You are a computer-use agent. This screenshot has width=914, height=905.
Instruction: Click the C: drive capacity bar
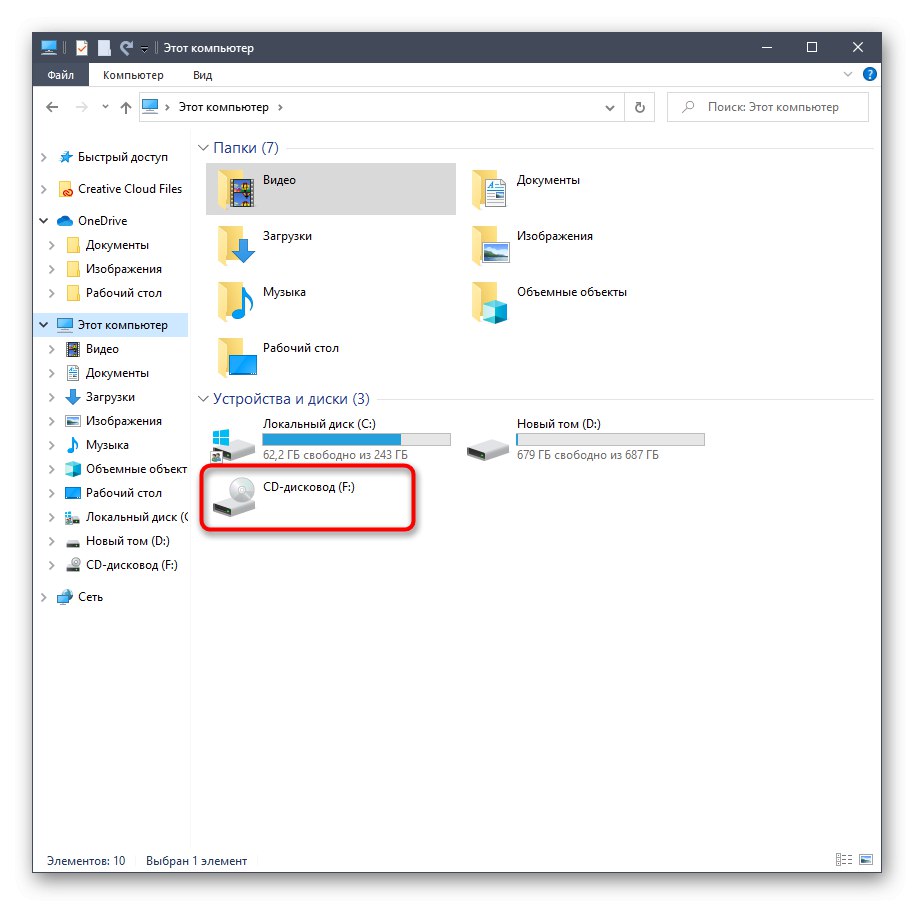pyautogui.click(x=356, y=439)
